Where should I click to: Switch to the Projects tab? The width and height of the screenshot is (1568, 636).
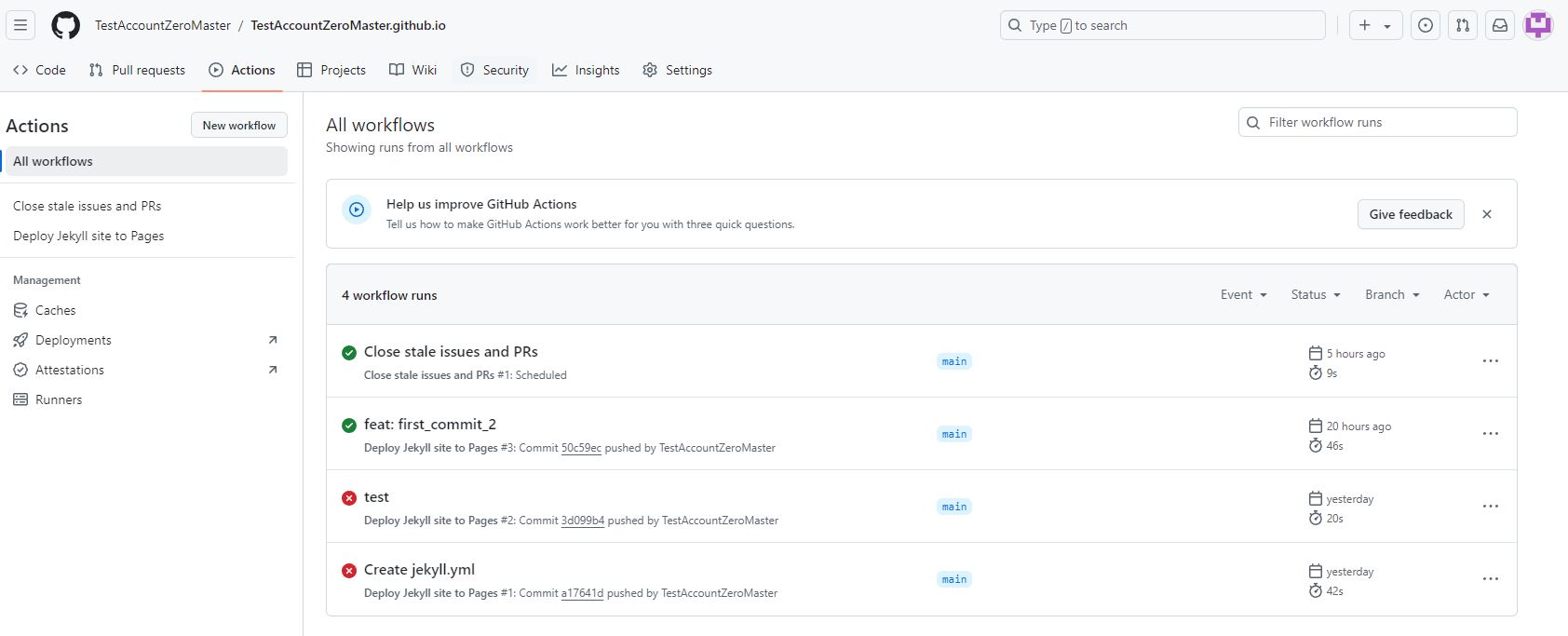[331, 70]
